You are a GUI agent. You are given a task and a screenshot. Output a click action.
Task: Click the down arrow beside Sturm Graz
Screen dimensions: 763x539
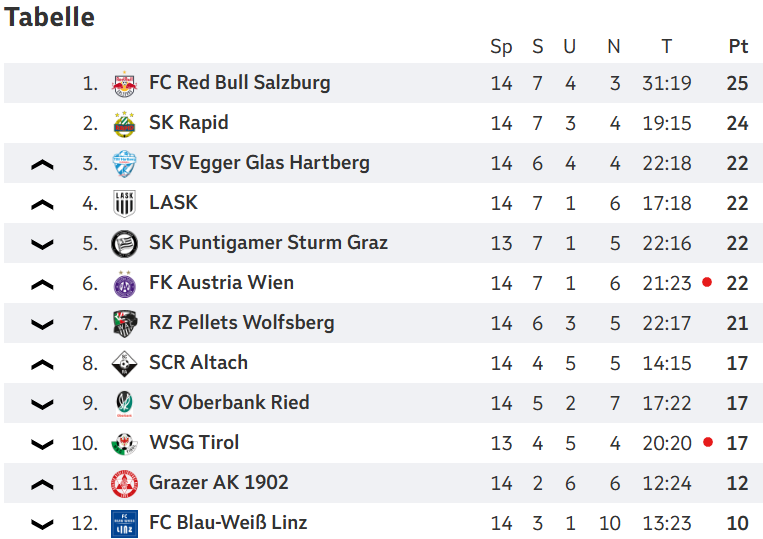tap(42, 245)
